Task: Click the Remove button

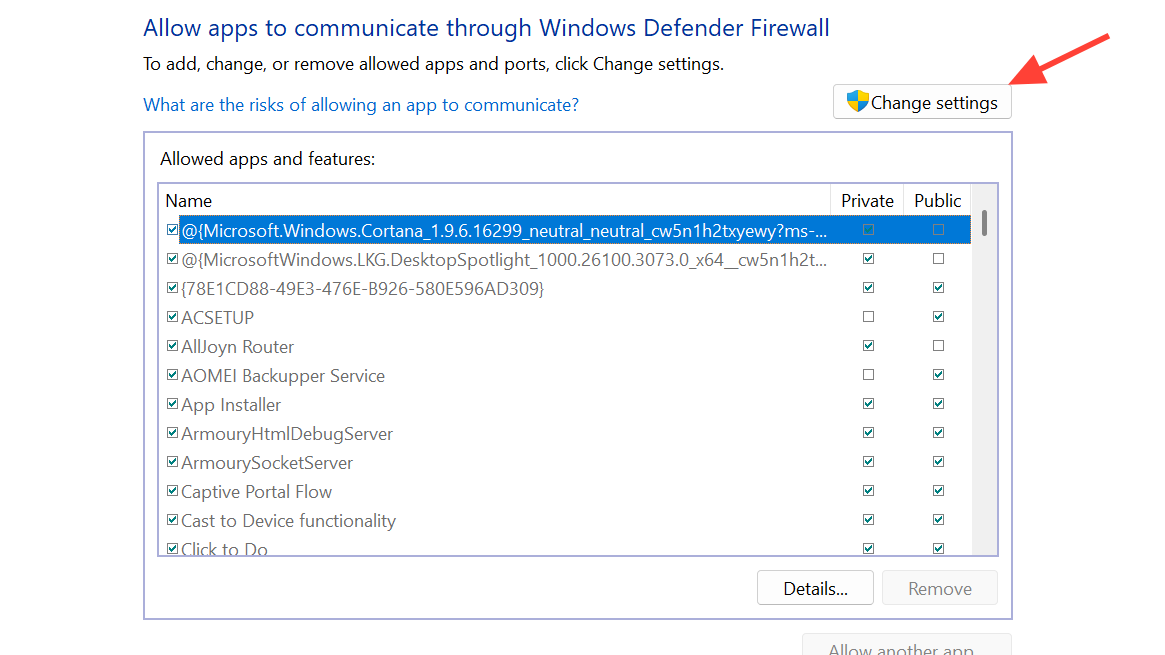Action: point(940,588)
